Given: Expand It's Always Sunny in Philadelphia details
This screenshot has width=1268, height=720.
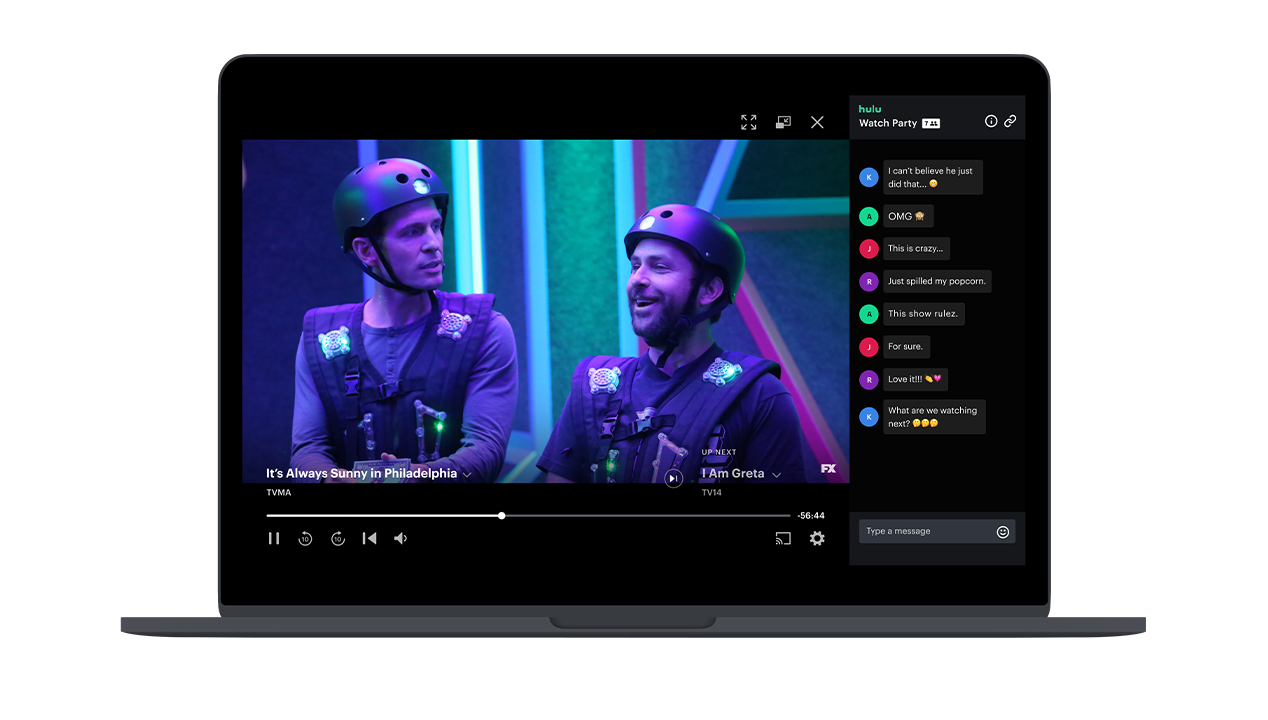Looking at the screenshot, I should (x=467, y=475).
